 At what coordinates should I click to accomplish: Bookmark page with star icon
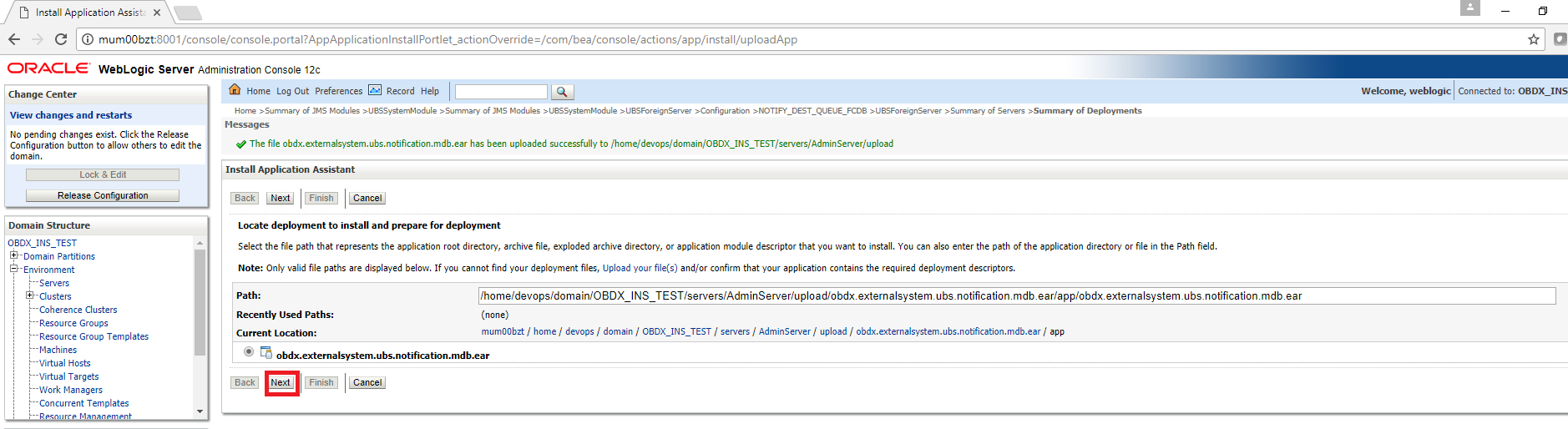(1533, 39)
